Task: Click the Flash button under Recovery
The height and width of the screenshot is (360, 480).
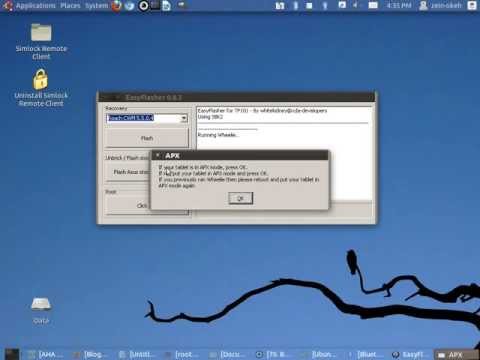Action: click(x=147, y=138)
